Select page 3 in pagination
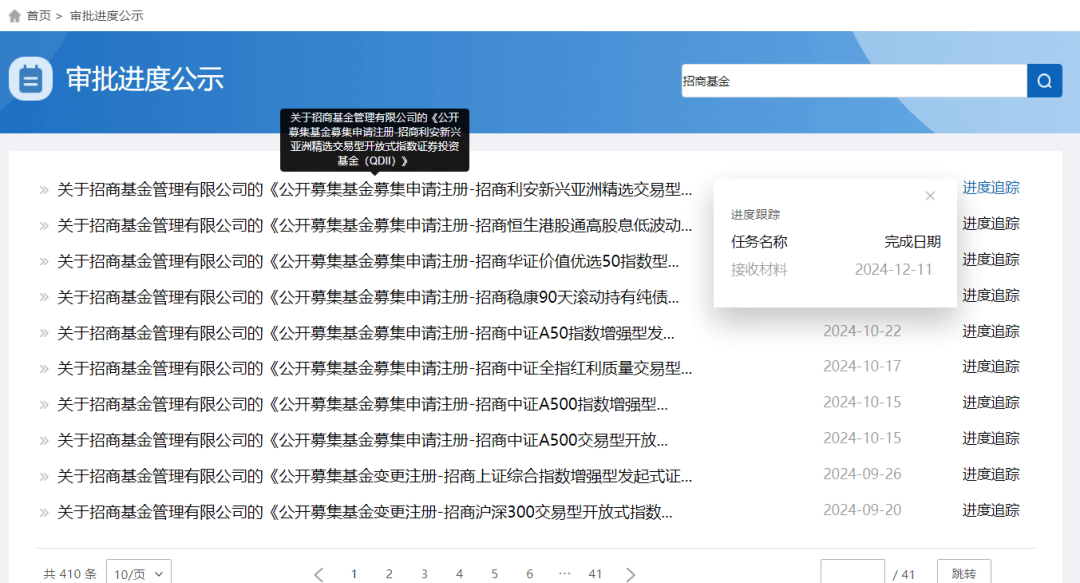Image resolution: width=1080 pixels, height=583 pixels. tap(424, 573)
